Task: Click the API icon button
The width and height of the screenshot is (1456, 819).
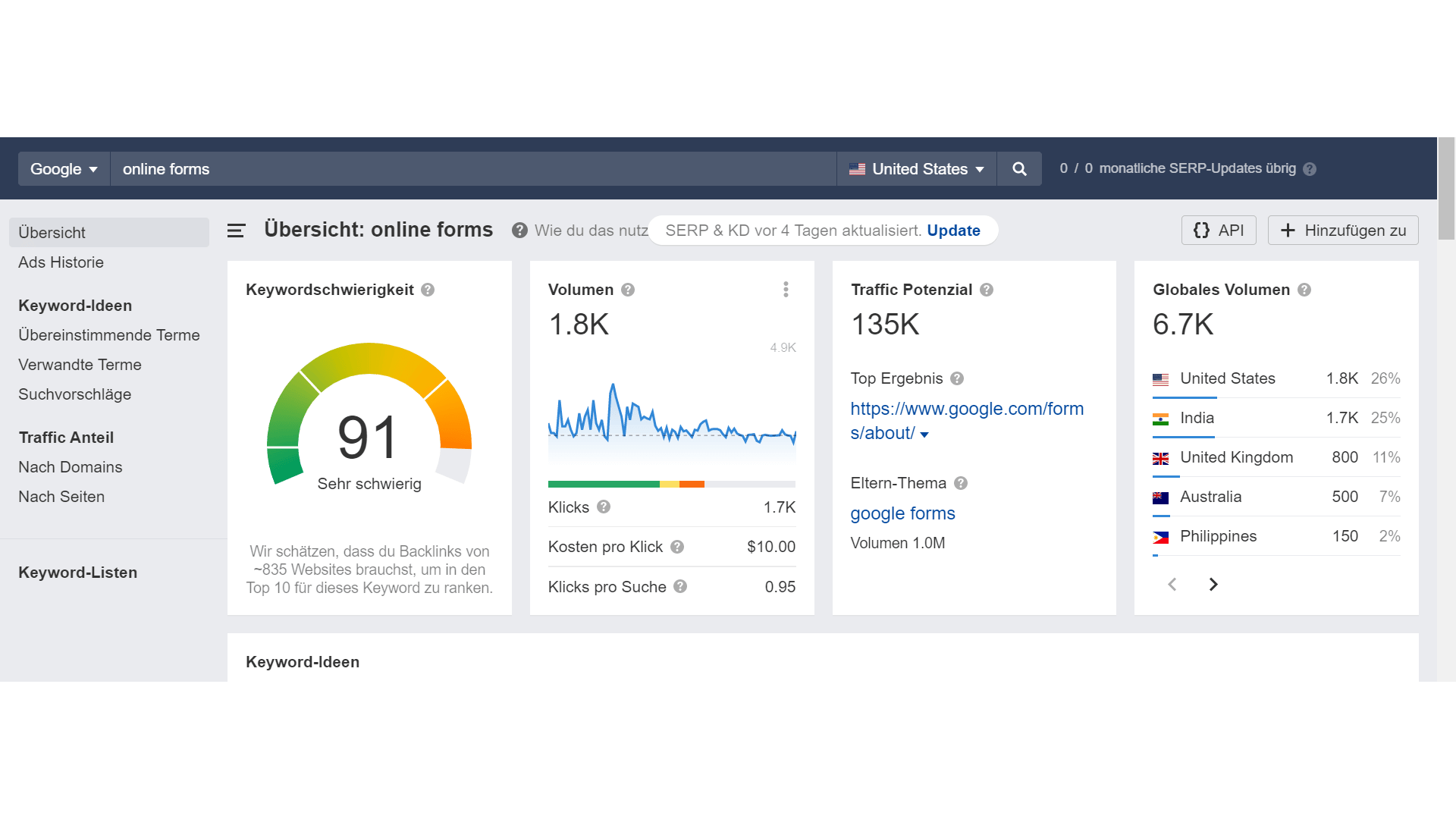Action: [1218, 231]
